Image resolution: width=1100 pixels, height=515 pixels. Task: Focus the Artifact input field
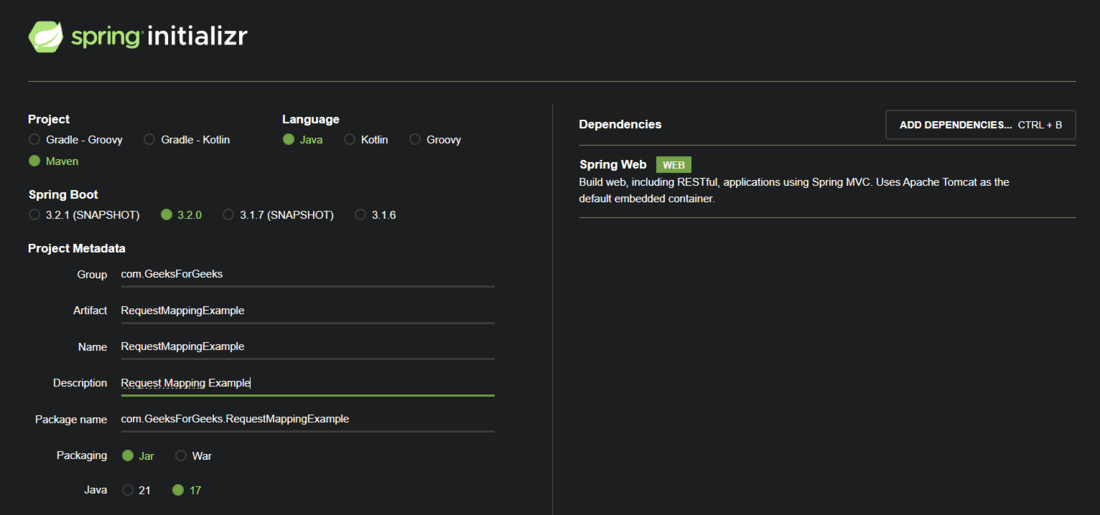click(308, 311)
